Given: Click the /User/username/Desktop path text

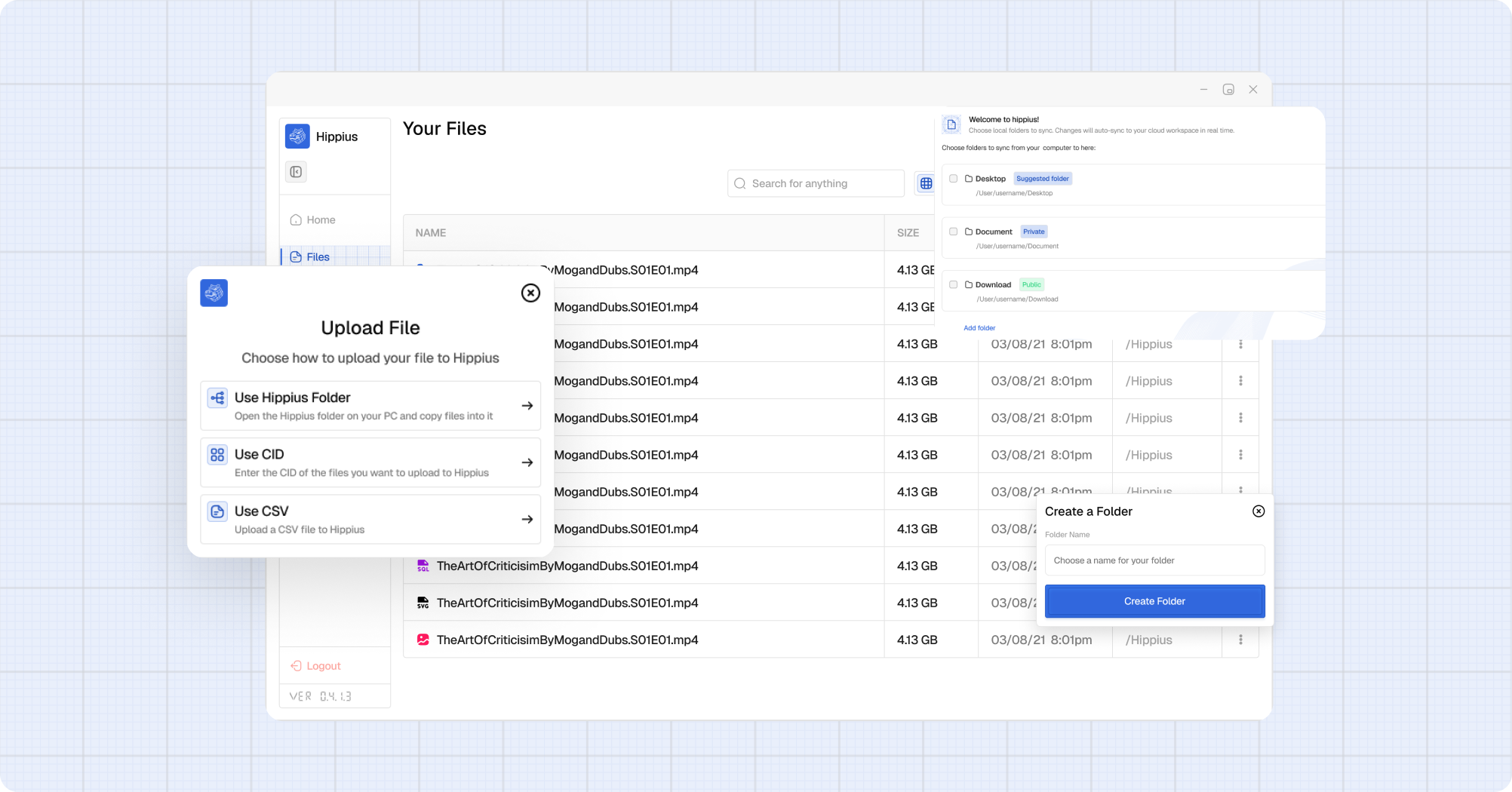Looking at the screenshot, I should [x=1014, y=193].
